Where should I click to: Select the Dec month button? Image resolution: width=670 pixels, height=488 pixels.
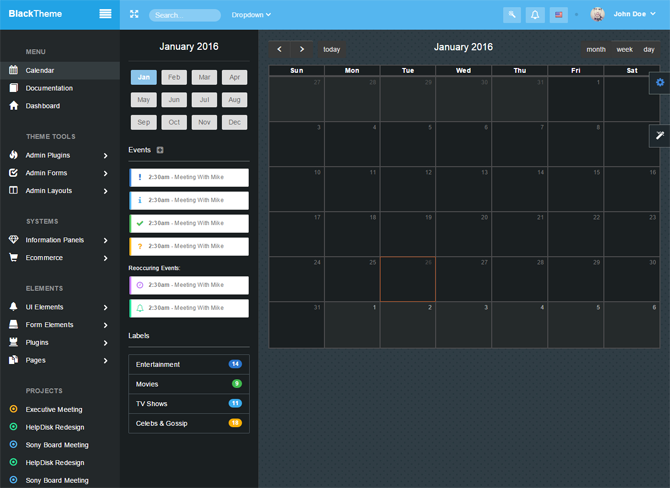coord(234,122)
